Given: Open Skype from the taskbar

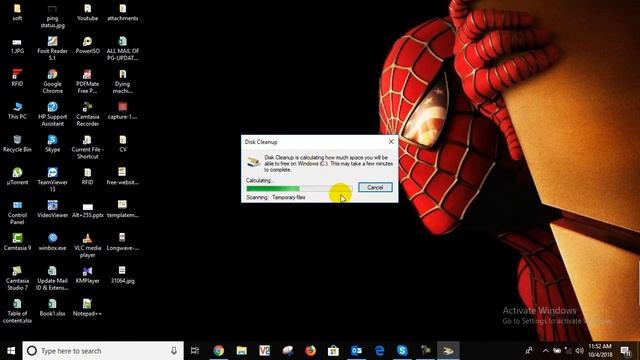Looking at the screenshot, I should tap(402, 351).
